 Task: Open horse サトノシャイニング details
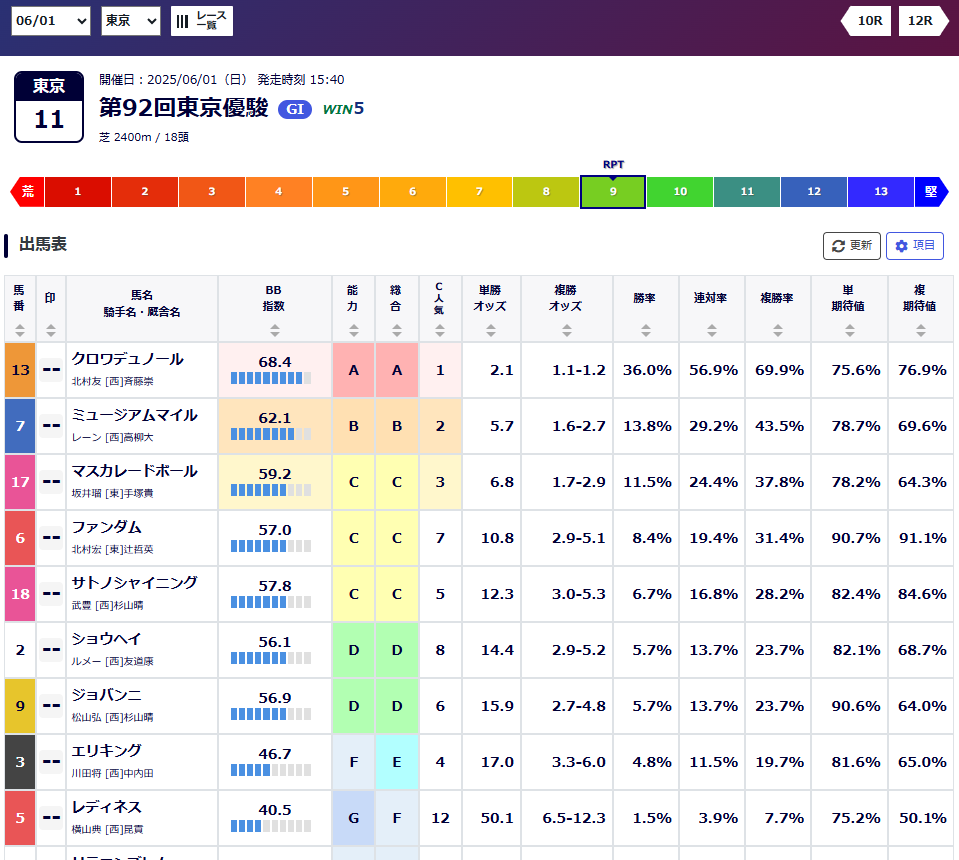135,583
